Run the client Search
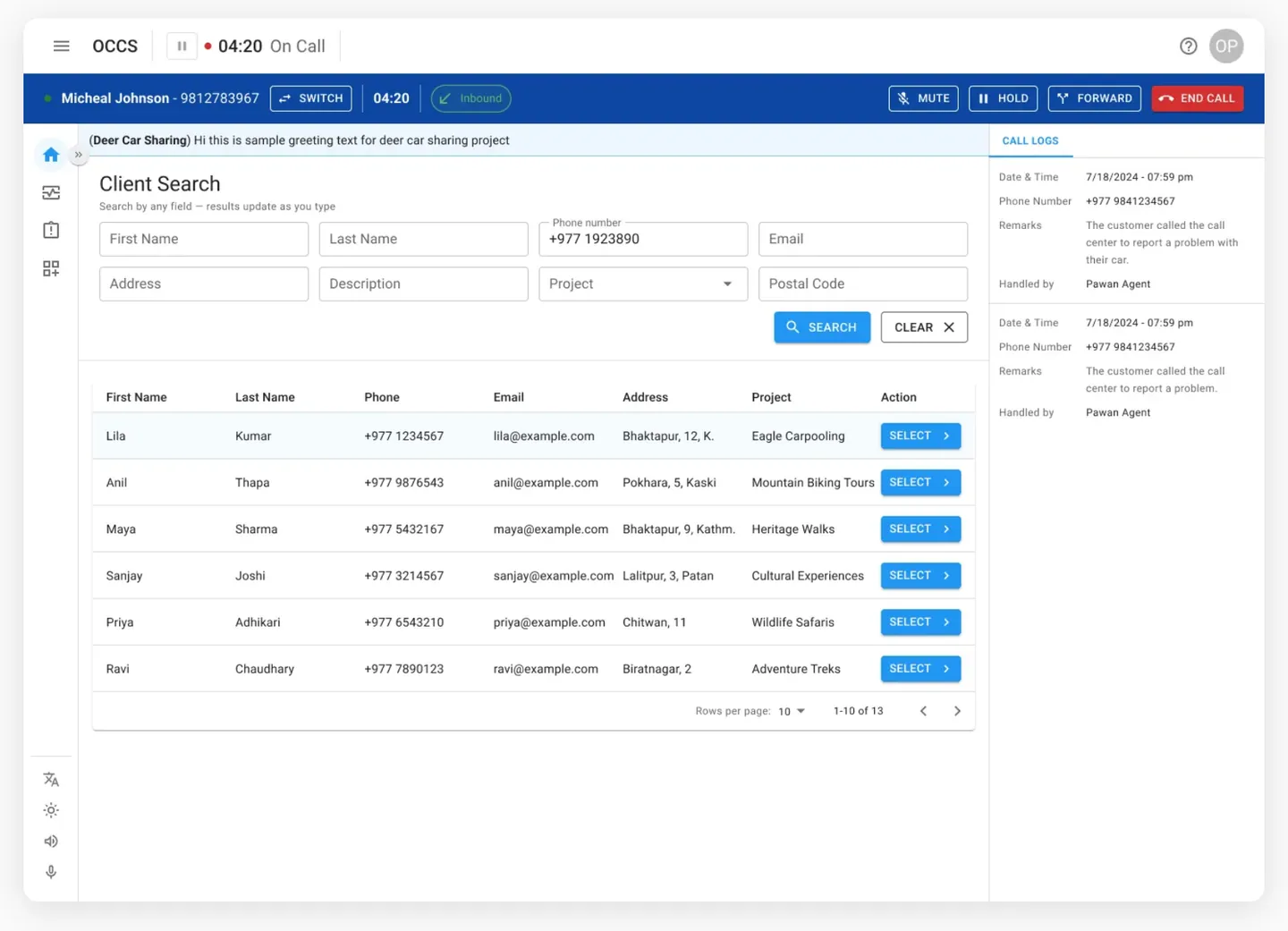This screenshot has height=931, width=1288. [x=822, y=327]
